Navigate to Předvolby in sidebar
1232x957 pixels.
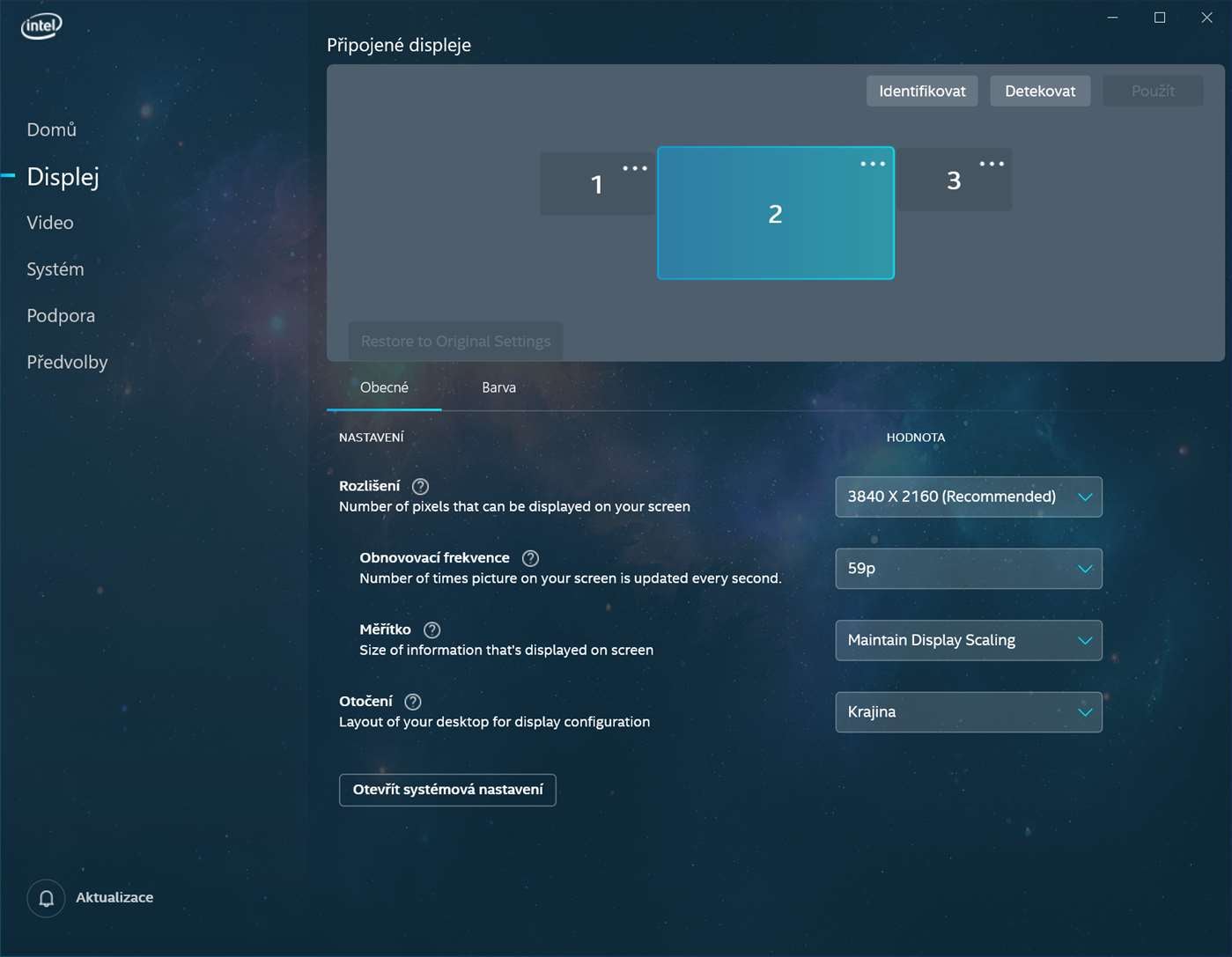coord(67,362)
